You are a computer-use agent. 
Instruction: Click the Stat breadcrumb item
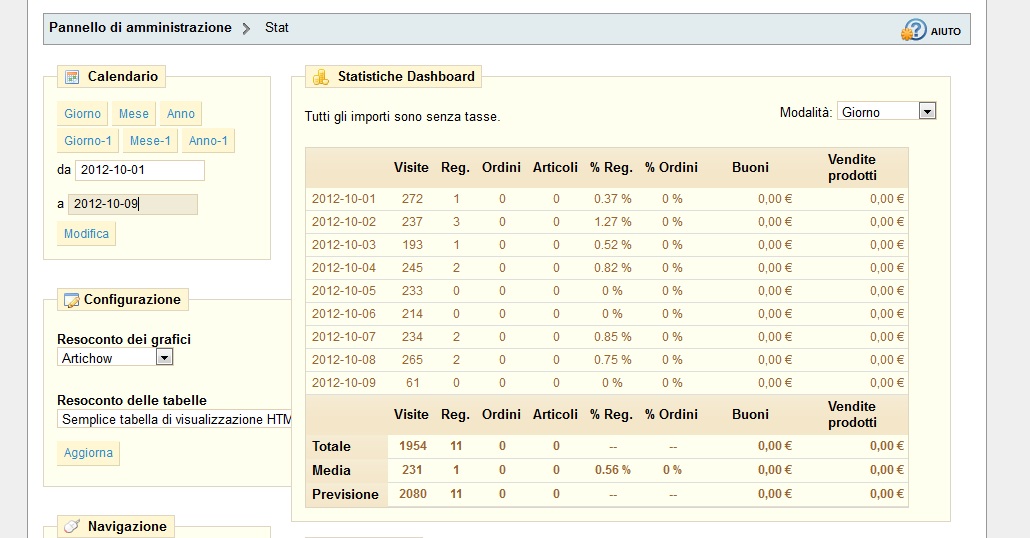click(x=277, y=28)
